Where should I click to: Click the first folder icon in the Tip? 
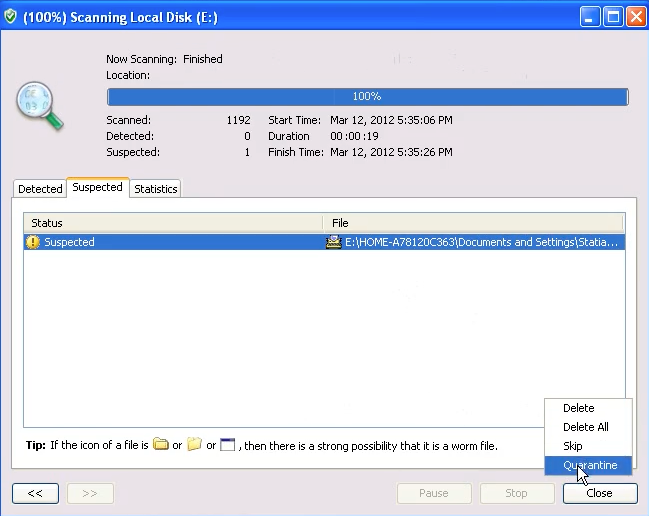coord(161,445)
